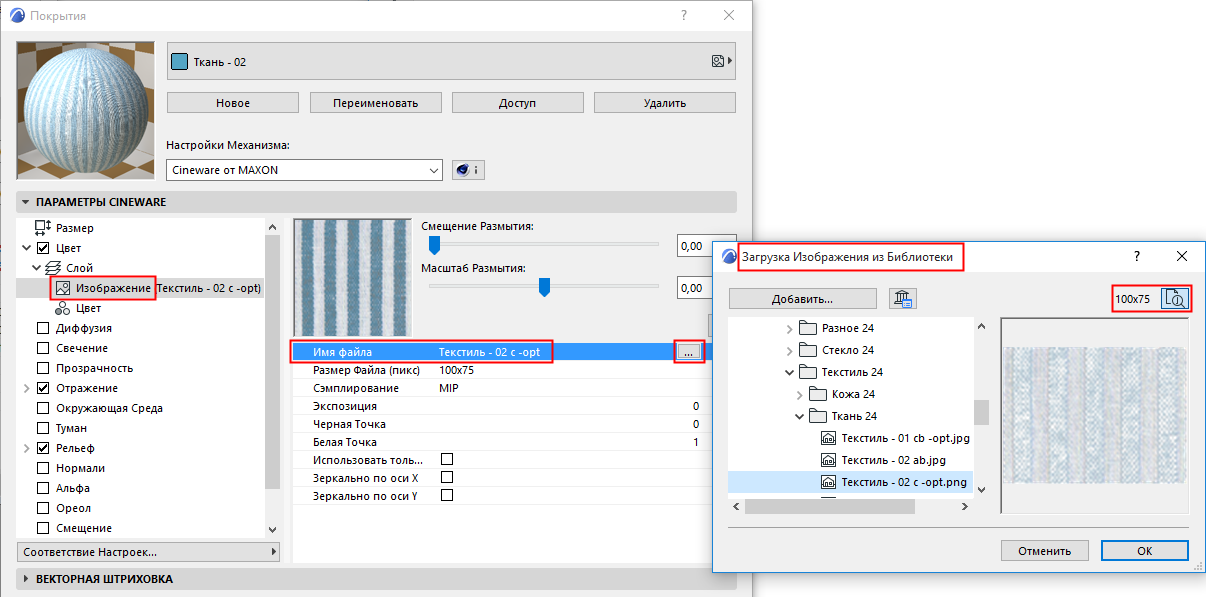This screenshot has width=1206, height=597.
Task: Adjust Масштаб Размытия slider handle
Action: (x=544, y=287)
